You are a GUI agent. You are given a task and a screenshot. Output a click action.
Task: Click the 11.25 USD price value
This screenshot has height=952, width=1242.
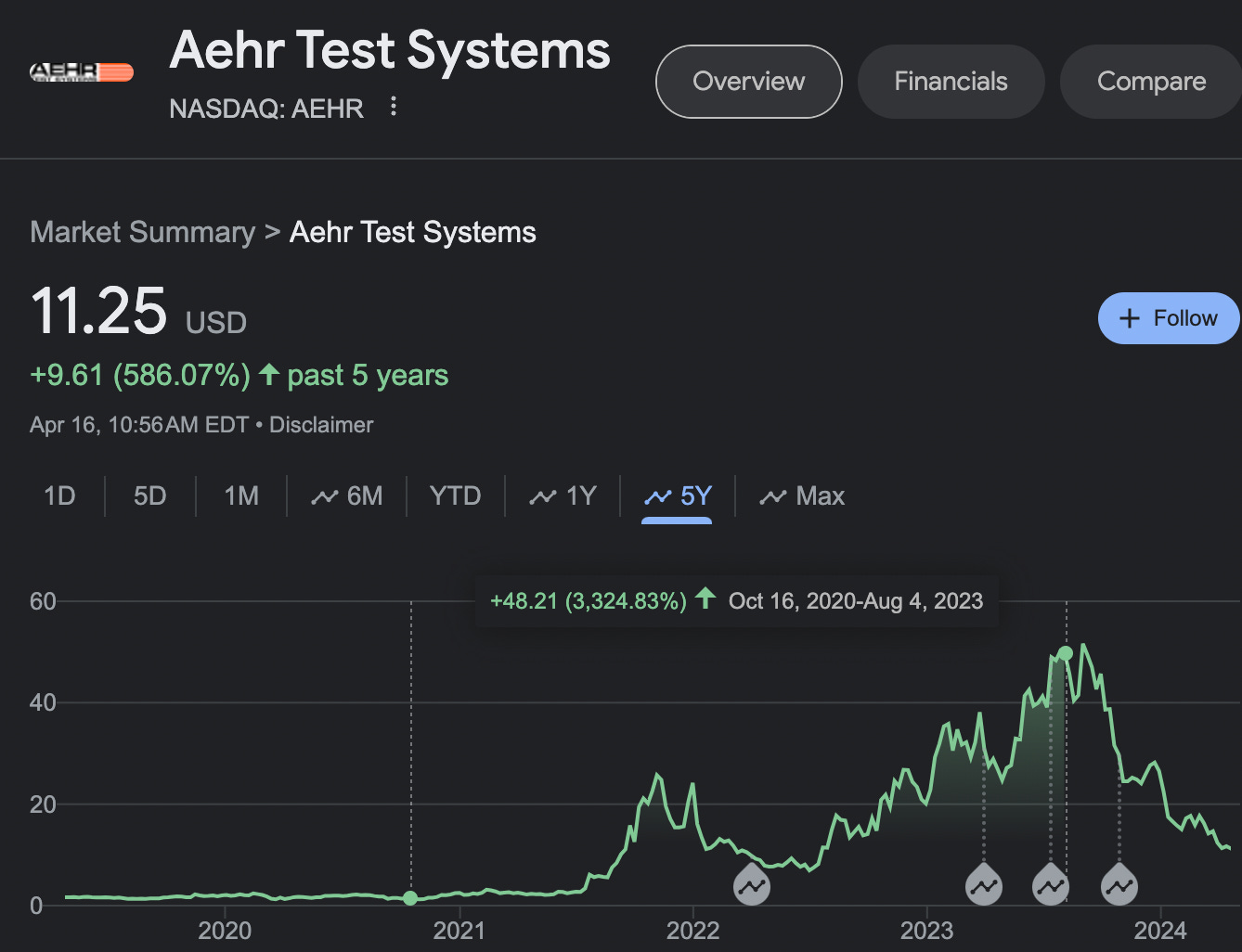pyautogui.click(x=138, y=311)
